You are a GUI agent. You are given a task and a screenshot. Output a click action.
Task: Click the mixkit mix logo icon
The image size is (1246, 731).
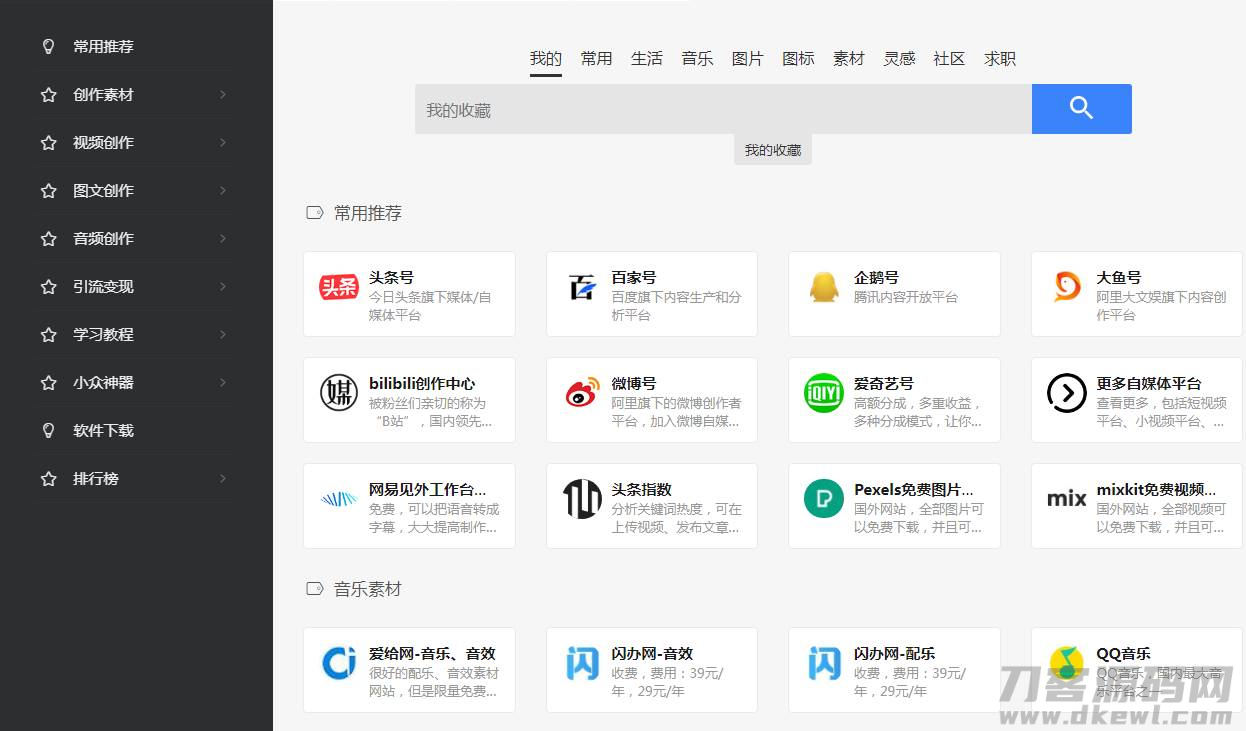tap(1067, 499)
